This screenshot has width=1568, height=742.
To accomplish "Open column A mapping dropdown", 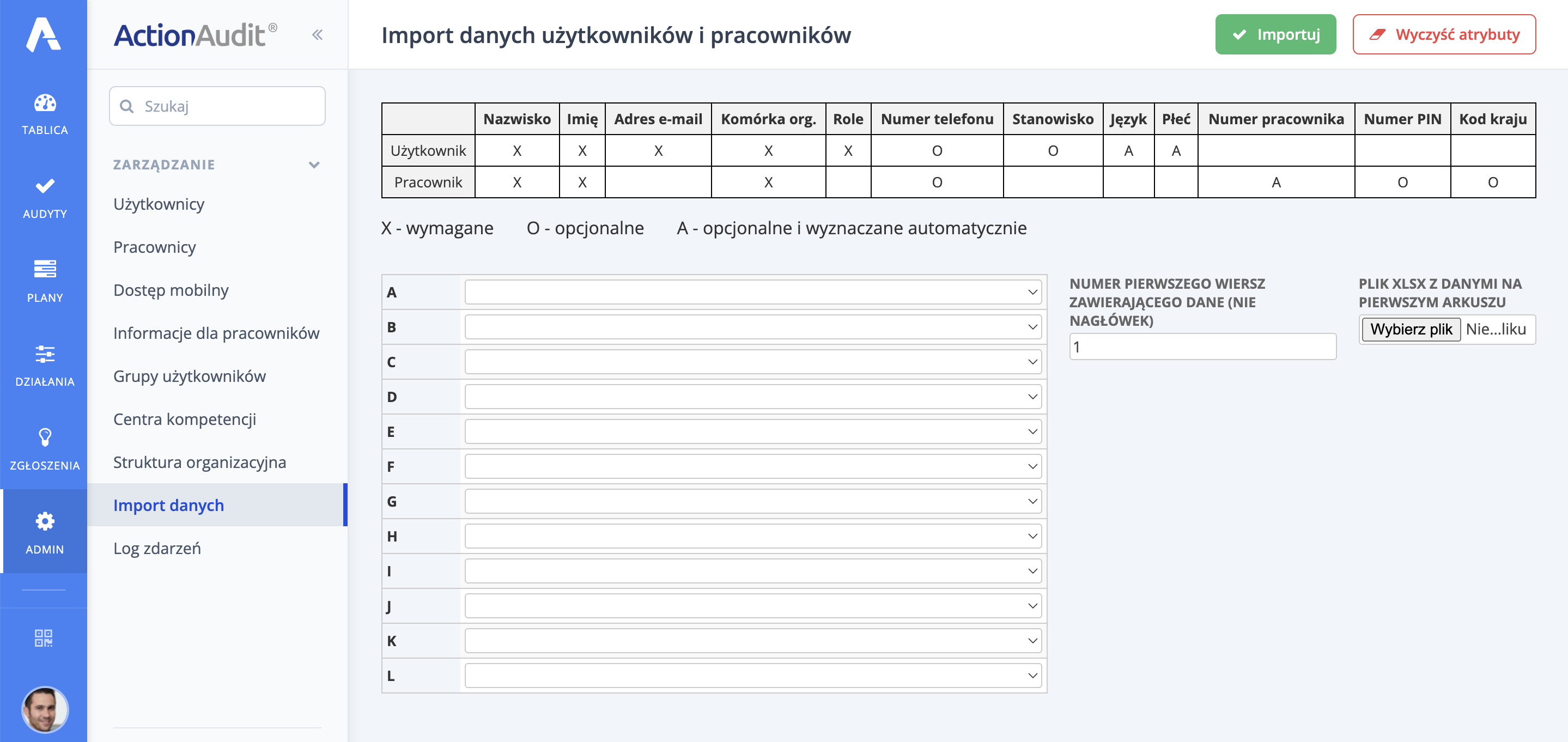I will 753,291.
